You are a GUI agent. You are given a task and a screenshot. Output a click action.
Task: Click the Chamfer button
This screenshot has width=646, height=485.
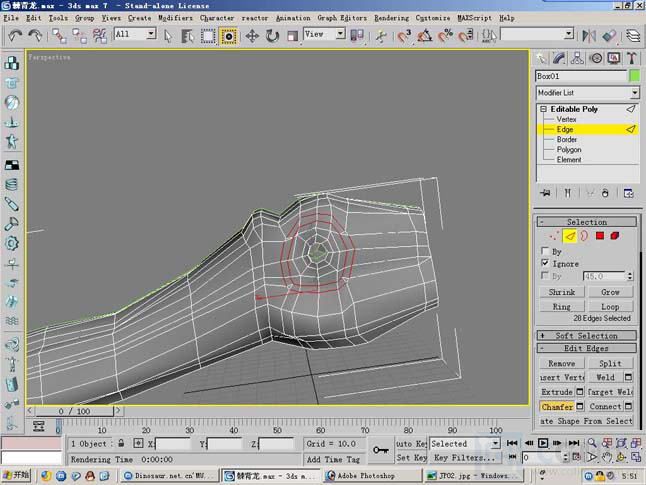tap(557, 407)
